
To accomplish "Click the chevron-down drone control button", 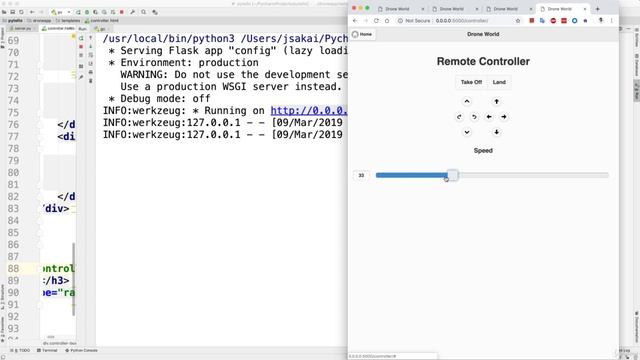I will [467, 132].
